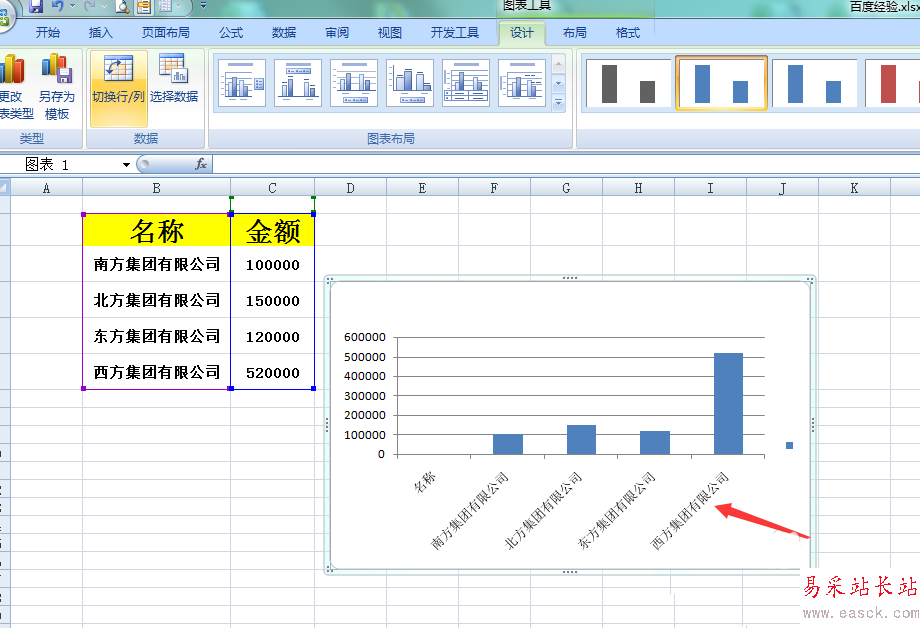Viewport: 920px width, 628px height.
Task: Click the tallest bar in the chart
Action: point(728,404)
